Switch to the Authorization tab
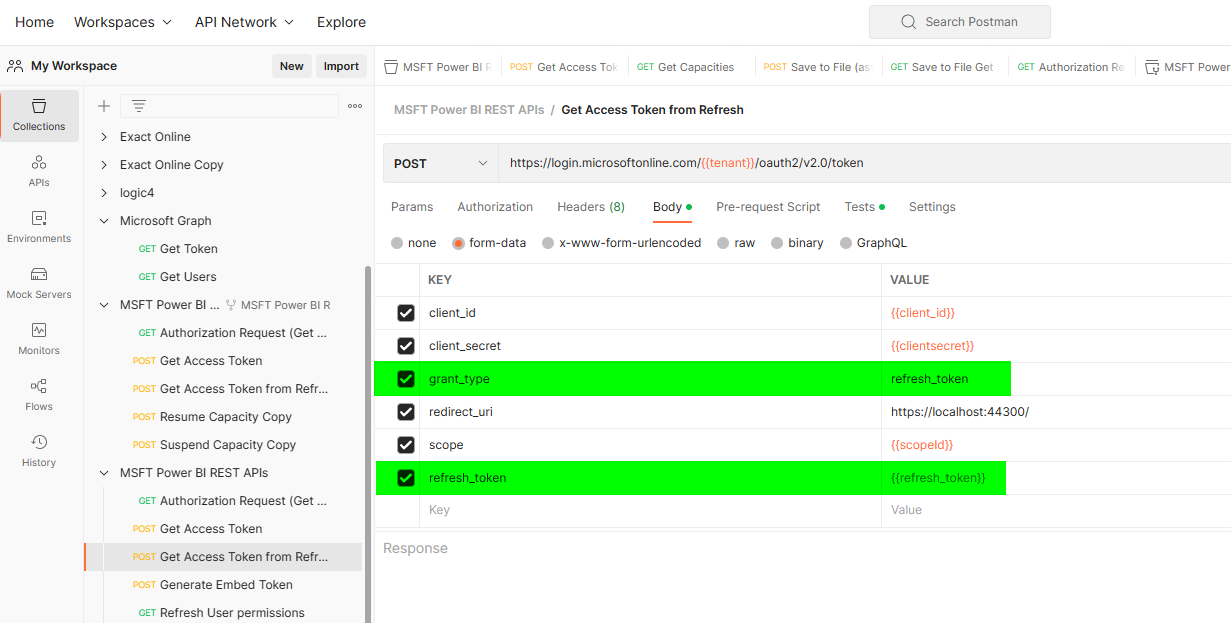Viewport: 1231px width, 623px height. (x=495, y=207)
